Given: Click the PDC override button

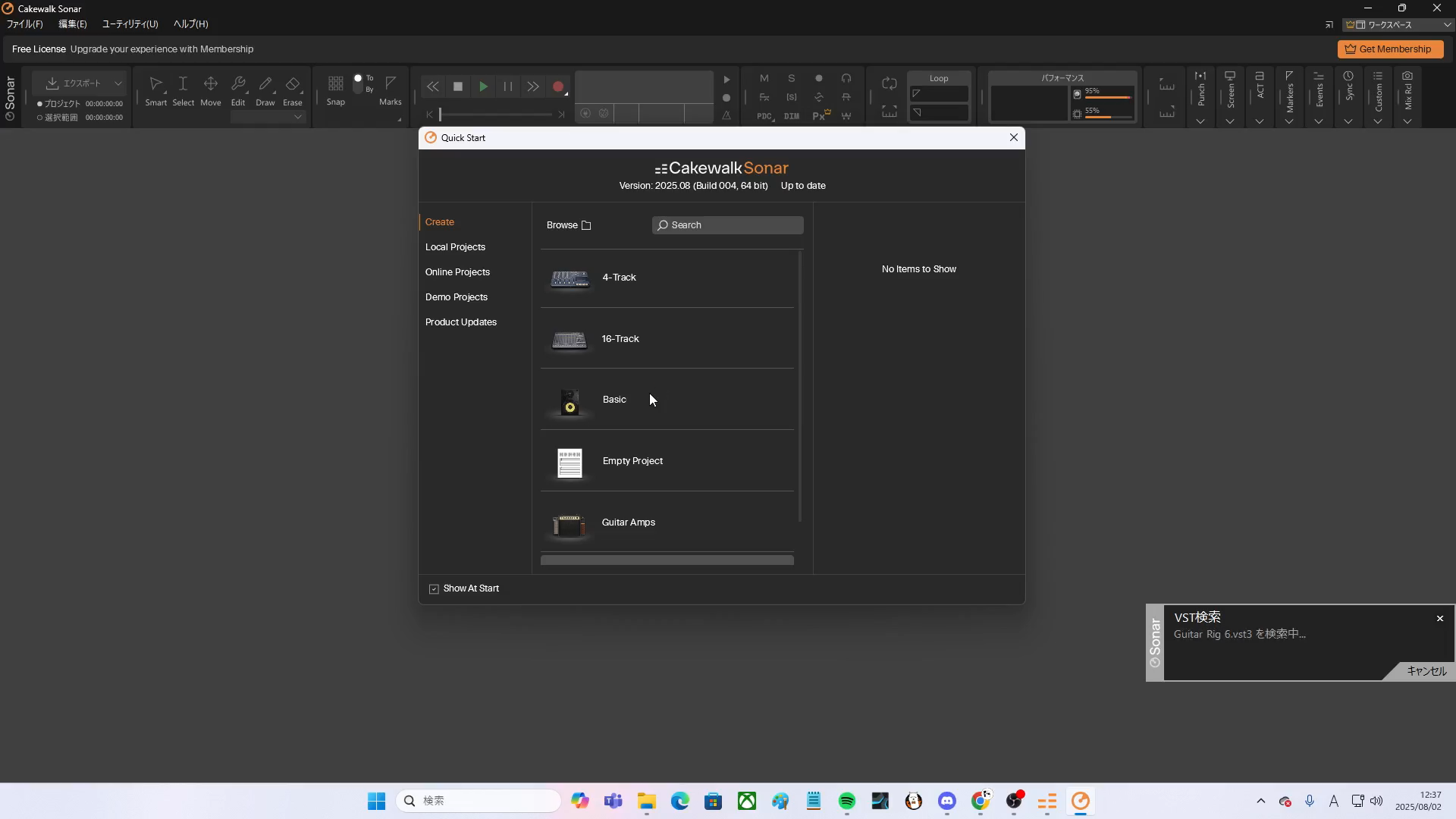Looking at the screenshot, I should tap(764, 116).
